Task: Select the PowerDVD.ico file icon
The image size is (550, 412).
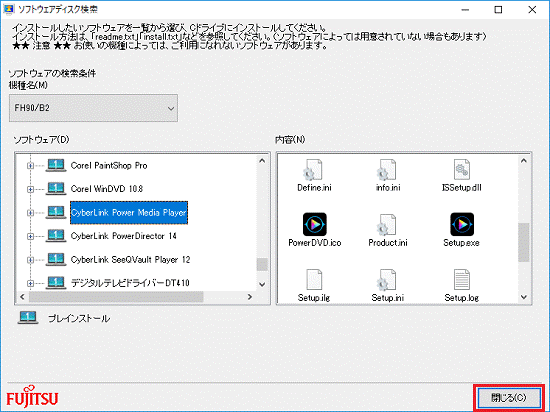Action: pos(315,224)
